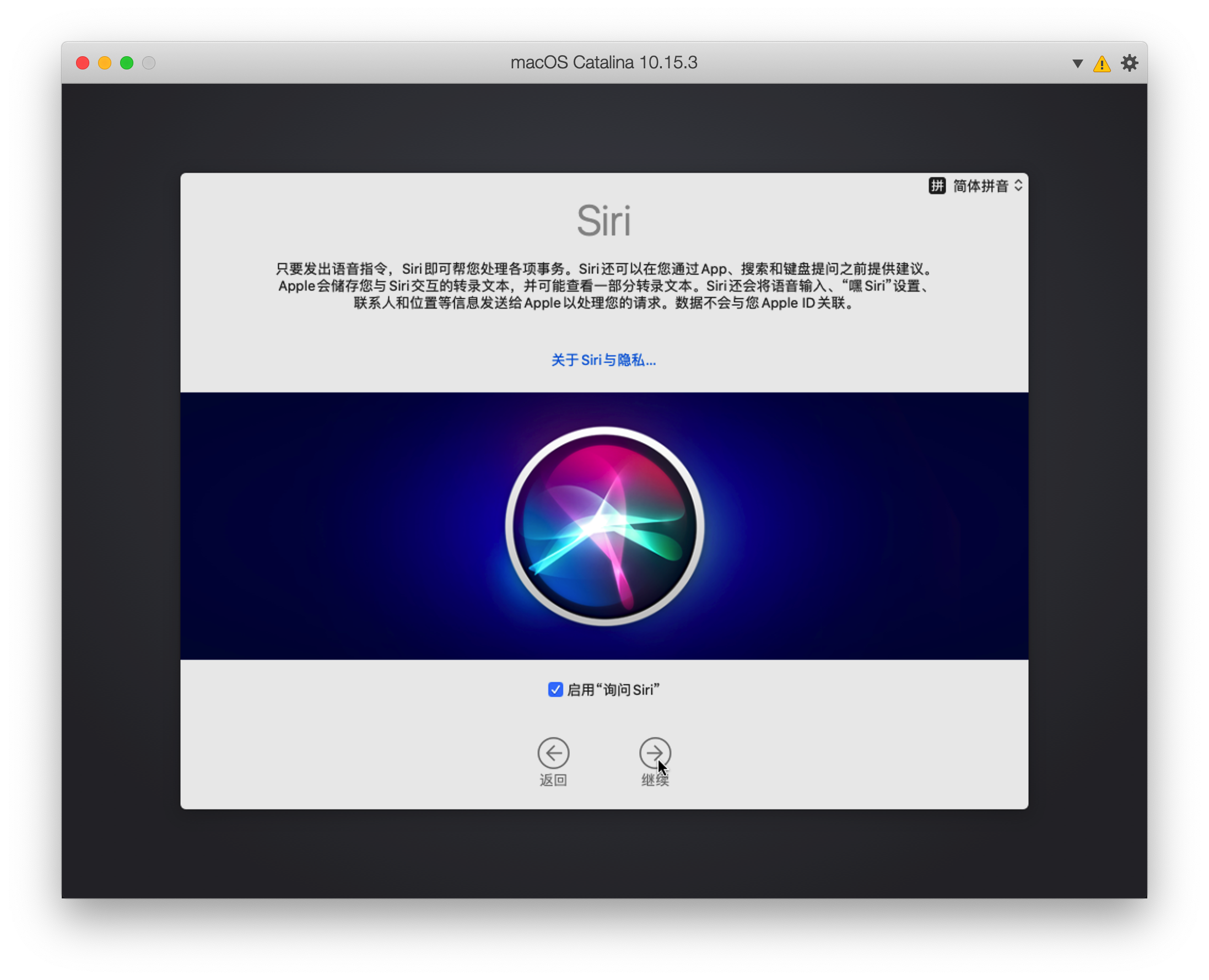The width and height of the screenshot is (1209, 980).
Task: Click the yellow warning triangle icon
Action: (1102, 64)
